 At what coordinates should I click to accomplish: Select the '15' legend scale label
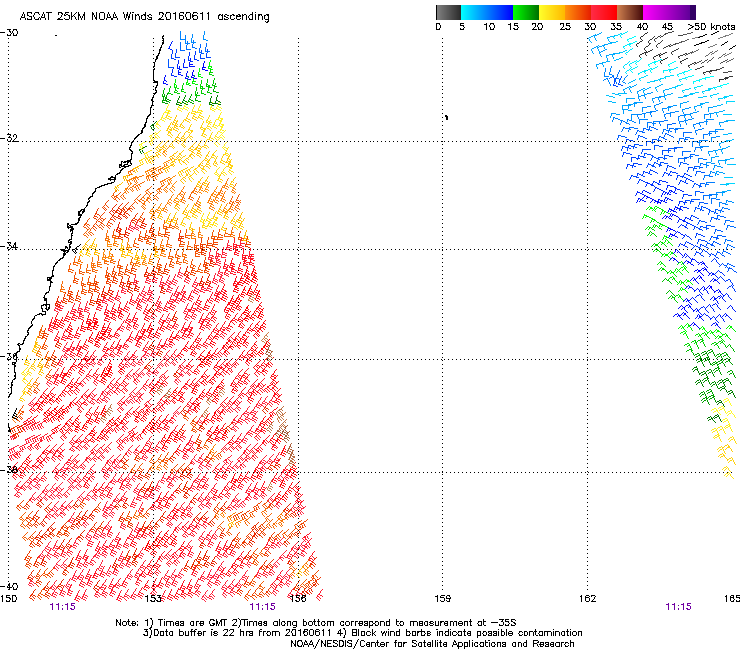[x=513, y=27]
